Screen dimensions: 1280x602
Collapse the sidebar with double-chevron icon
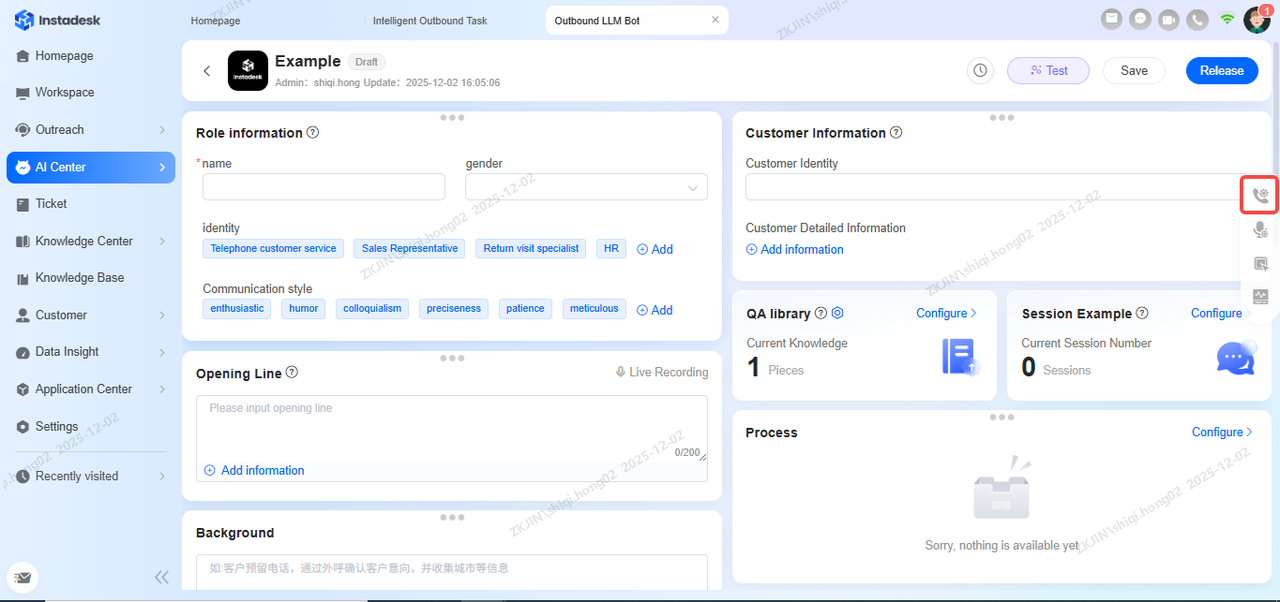click(x=161, y=577)
